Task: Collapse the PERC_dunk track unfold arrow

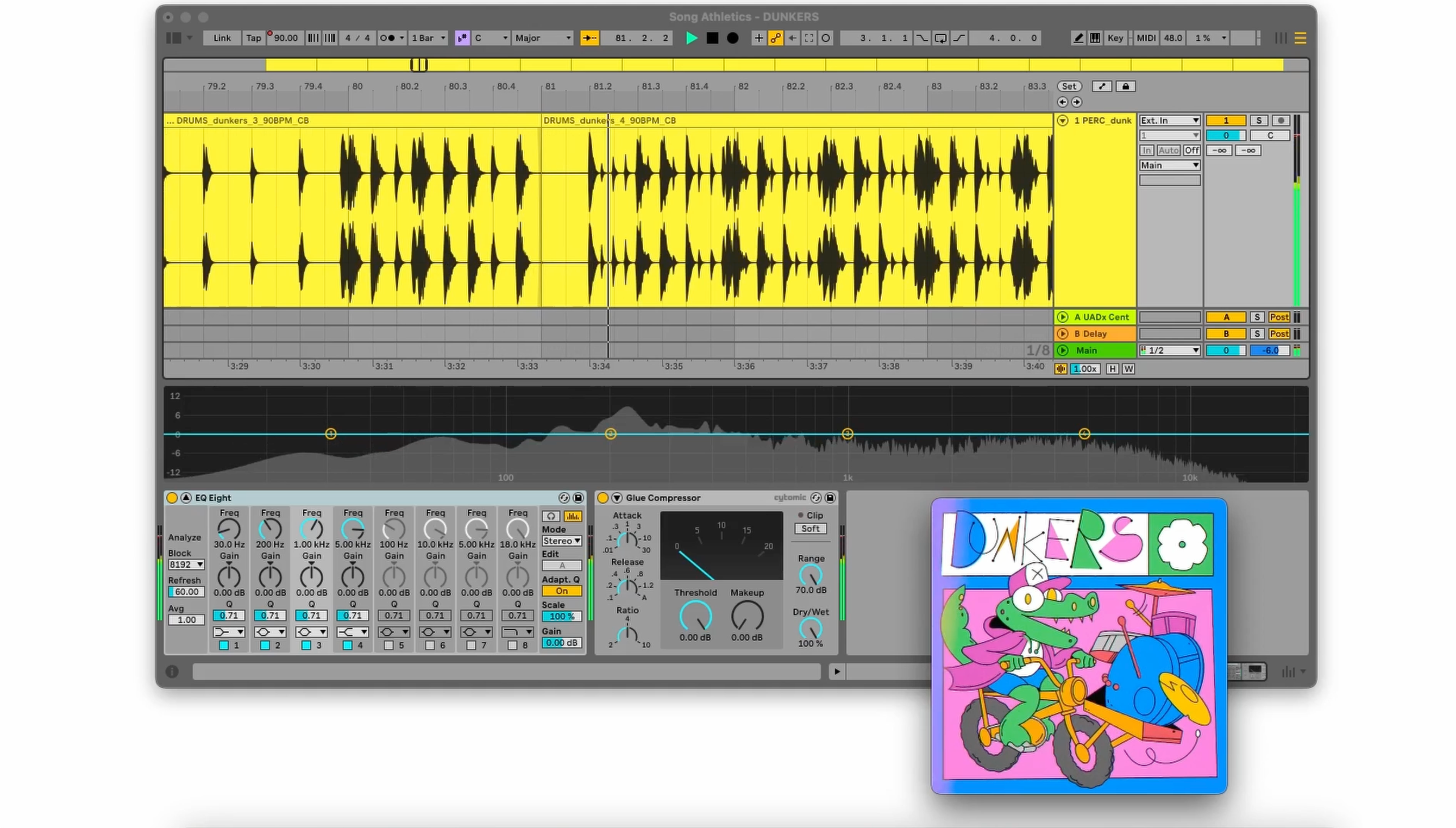Action: point(1063,121)
